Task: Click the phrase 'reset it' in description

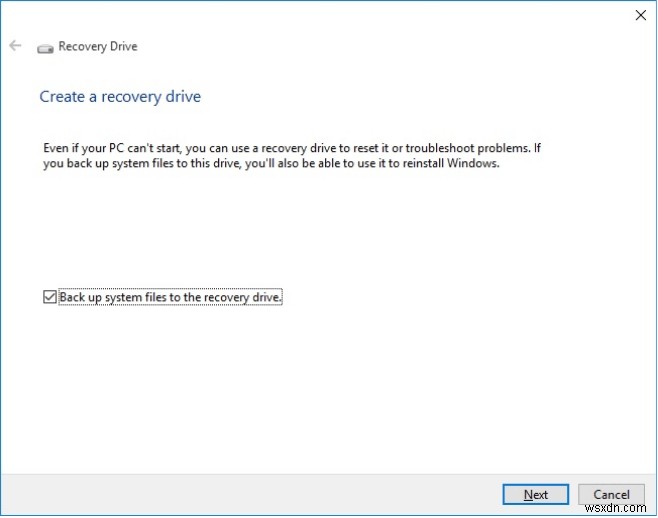Action: (x=385, y=148)
